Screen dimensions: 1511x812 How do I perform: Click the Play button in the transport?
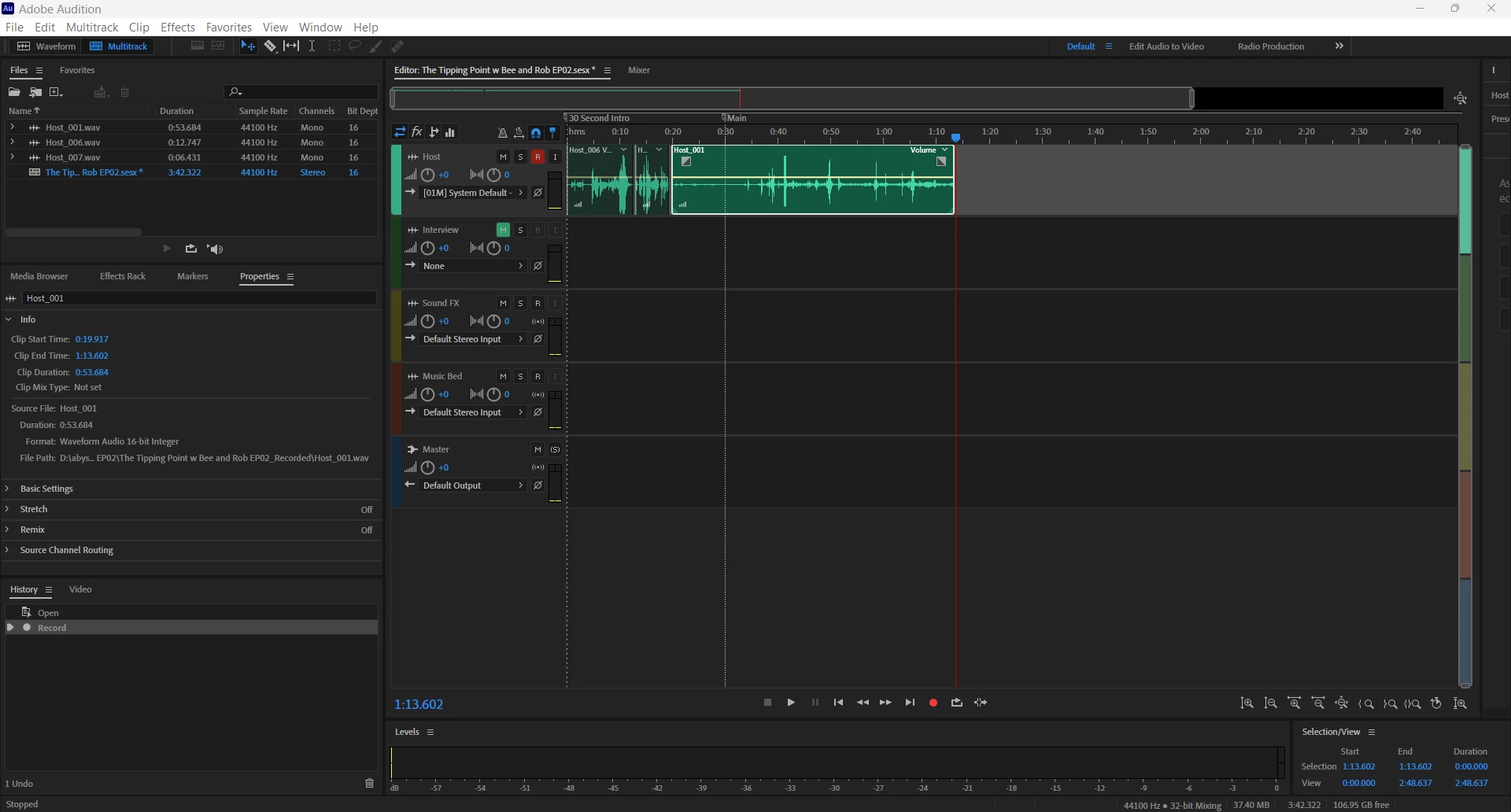coord(791,703)
